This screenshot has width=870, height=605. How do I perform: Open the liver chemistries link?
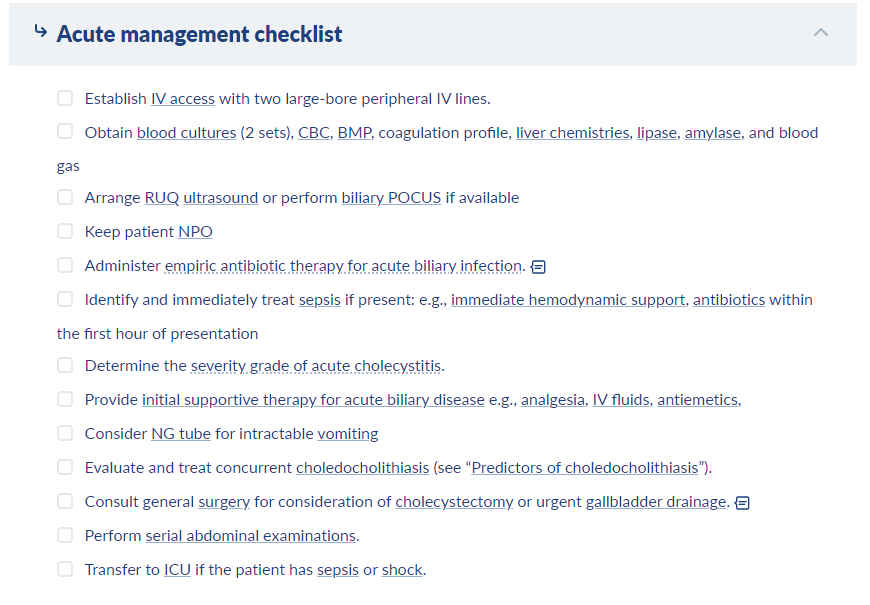(573, 133)
